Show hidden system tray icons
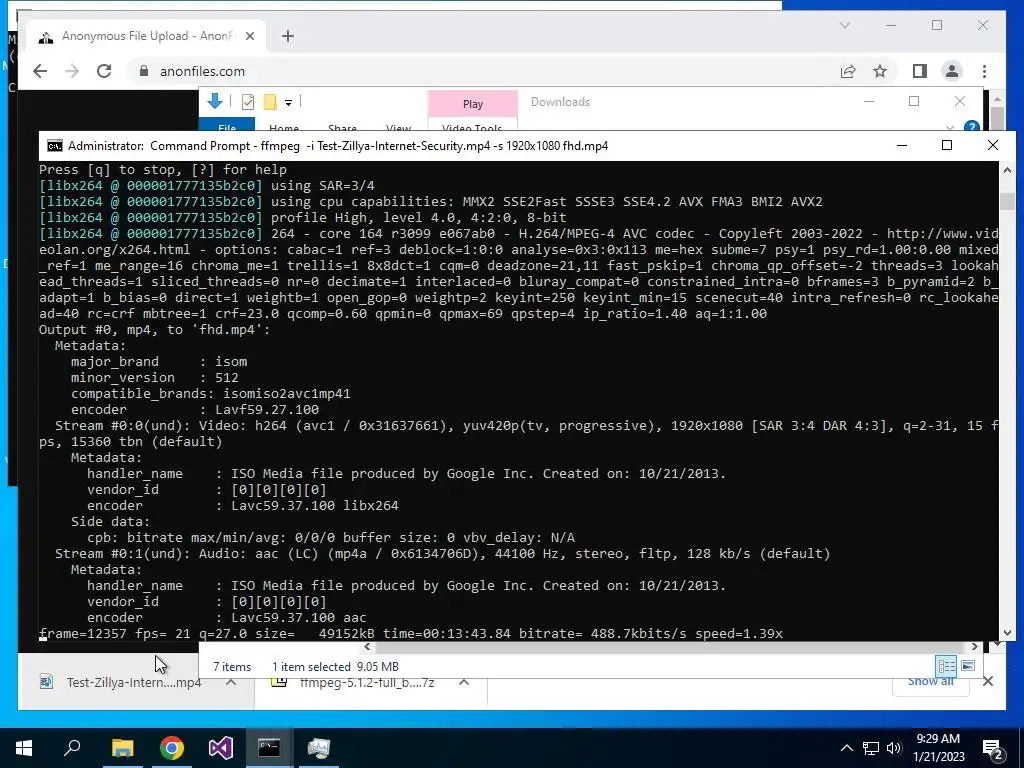The width and height of the screenshot is (1024, 768). (846, 748)
